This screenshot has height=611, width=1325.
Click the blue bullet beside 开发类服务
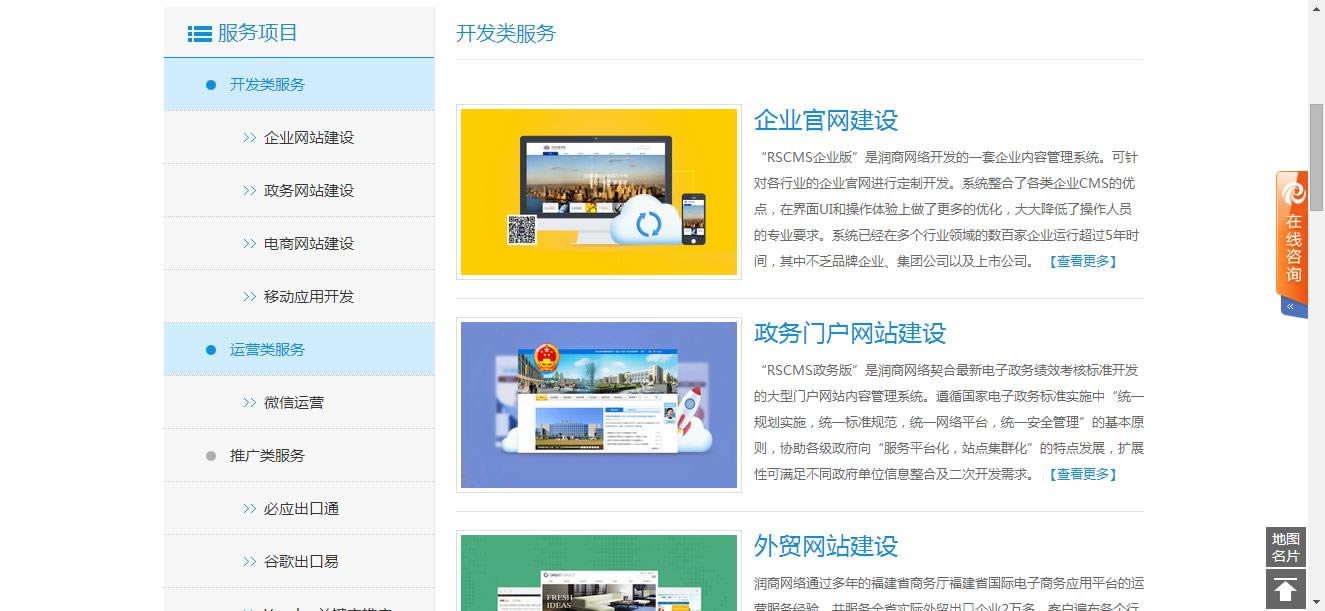tap(211, 85)
